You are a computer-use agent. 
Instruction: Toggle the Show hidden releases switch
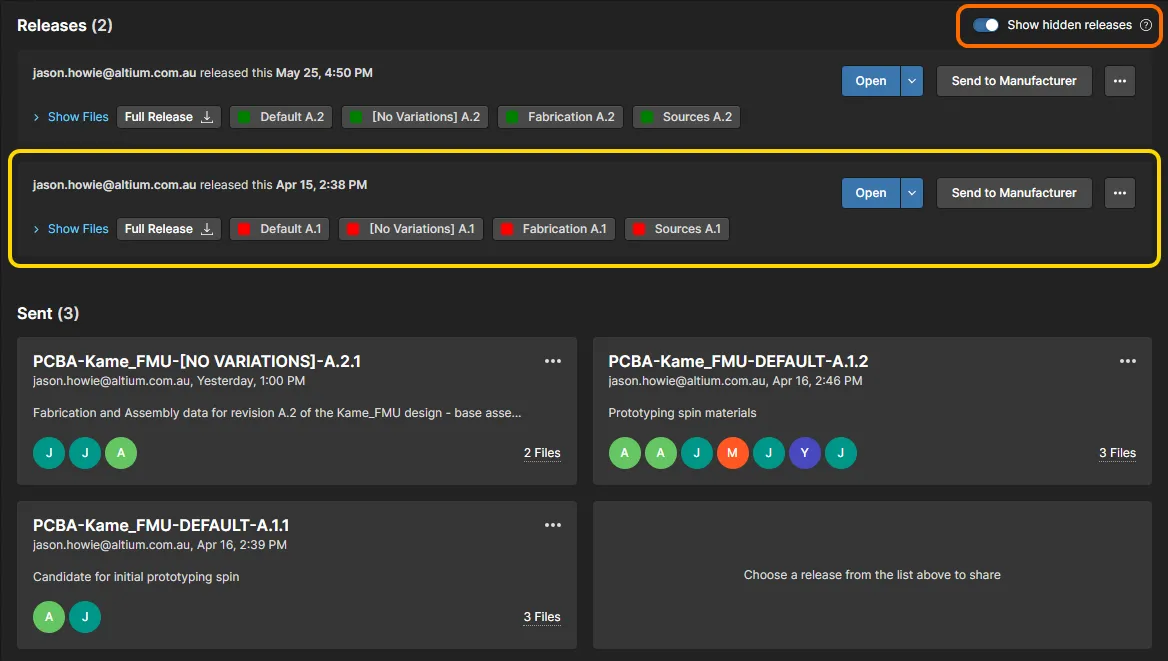(x=986, y=25)
